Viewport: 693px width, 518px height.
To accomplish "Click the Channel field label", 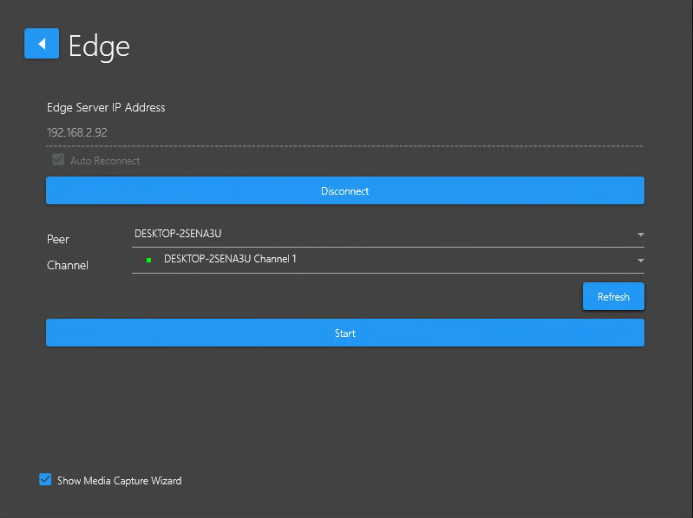I will click(x=67, y=265).
